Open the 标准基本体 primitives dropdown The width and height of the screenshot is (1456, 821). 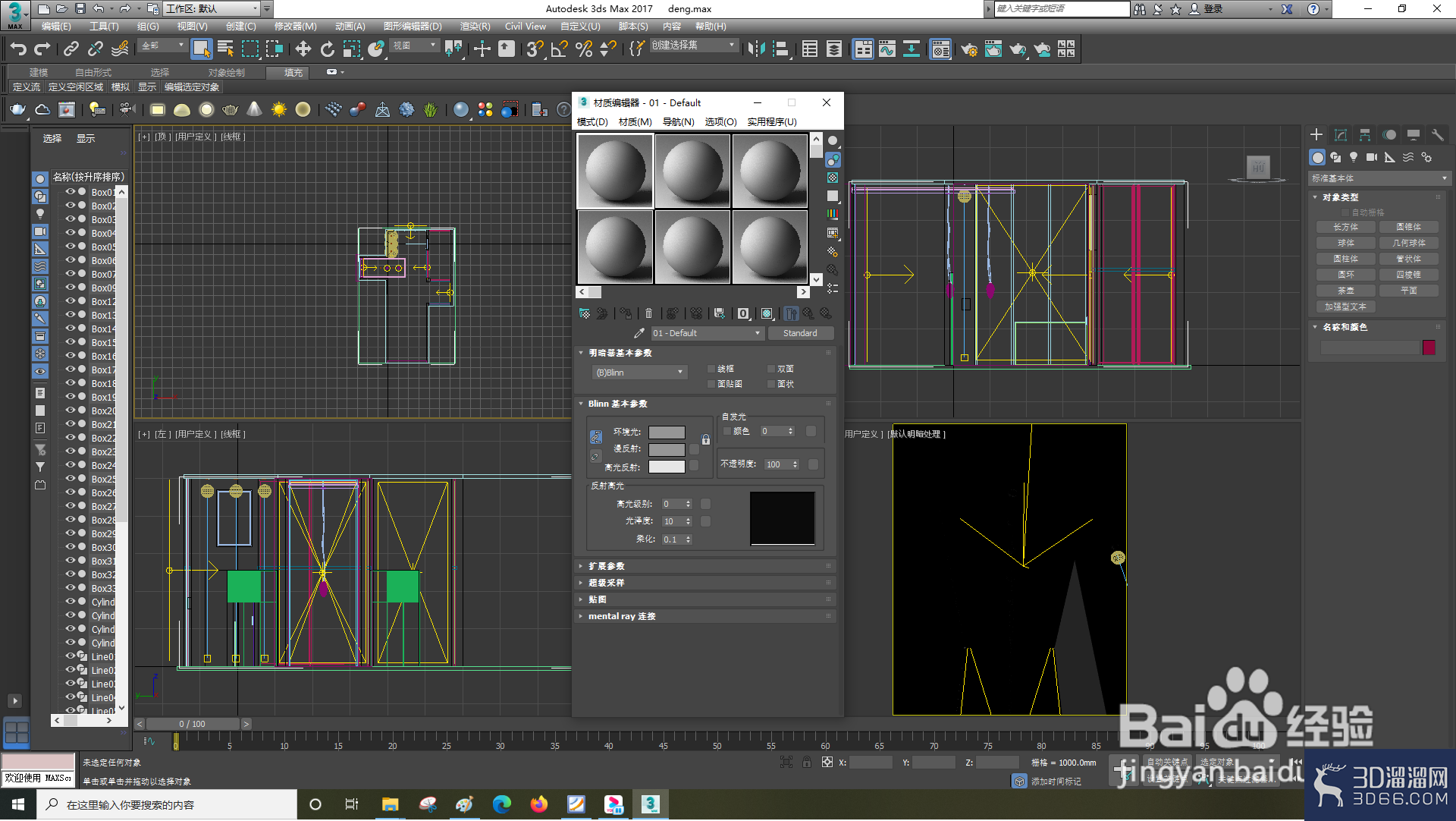(1379, 178)
